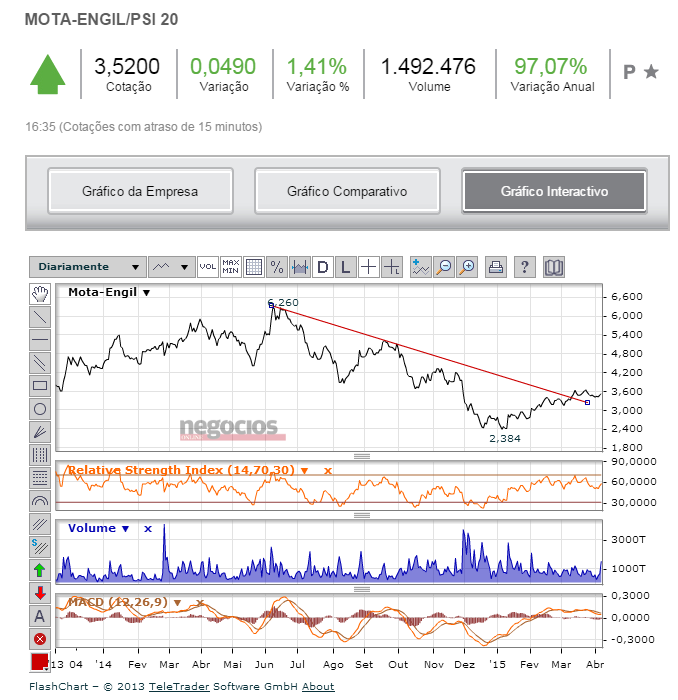Select the S diagonal lines tool
Screen dimensions: 678x700
tap(40, 547)
